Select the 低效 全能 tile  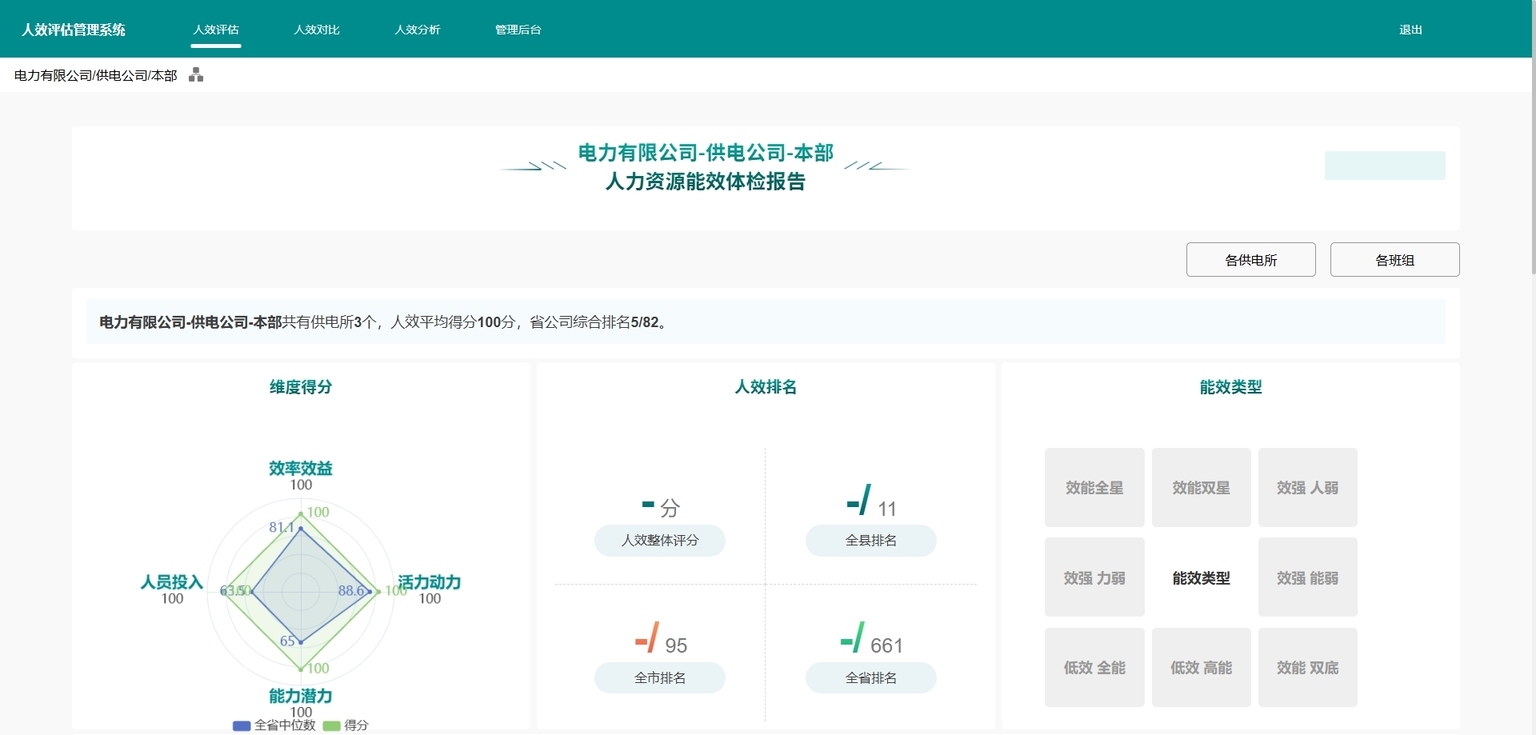(1094, 668)
